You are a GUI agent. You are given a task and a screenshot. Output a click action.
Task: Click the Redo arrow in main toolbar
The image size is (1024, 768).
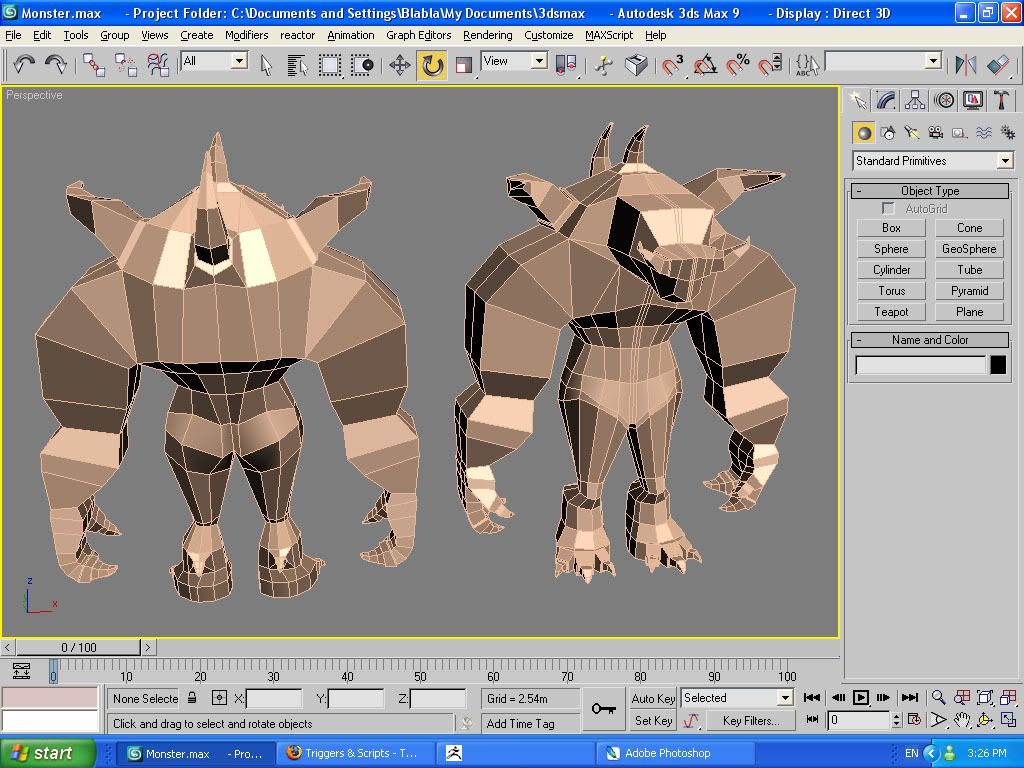pos(56,65)
